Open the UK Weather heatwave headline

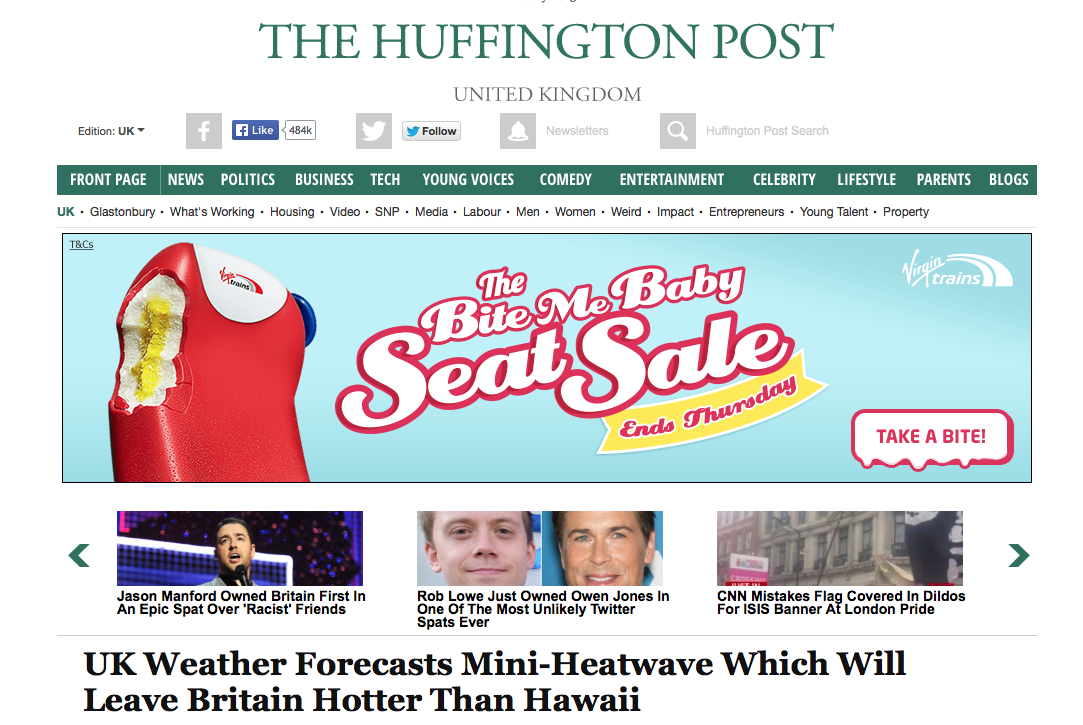click(x=495, y=682)
